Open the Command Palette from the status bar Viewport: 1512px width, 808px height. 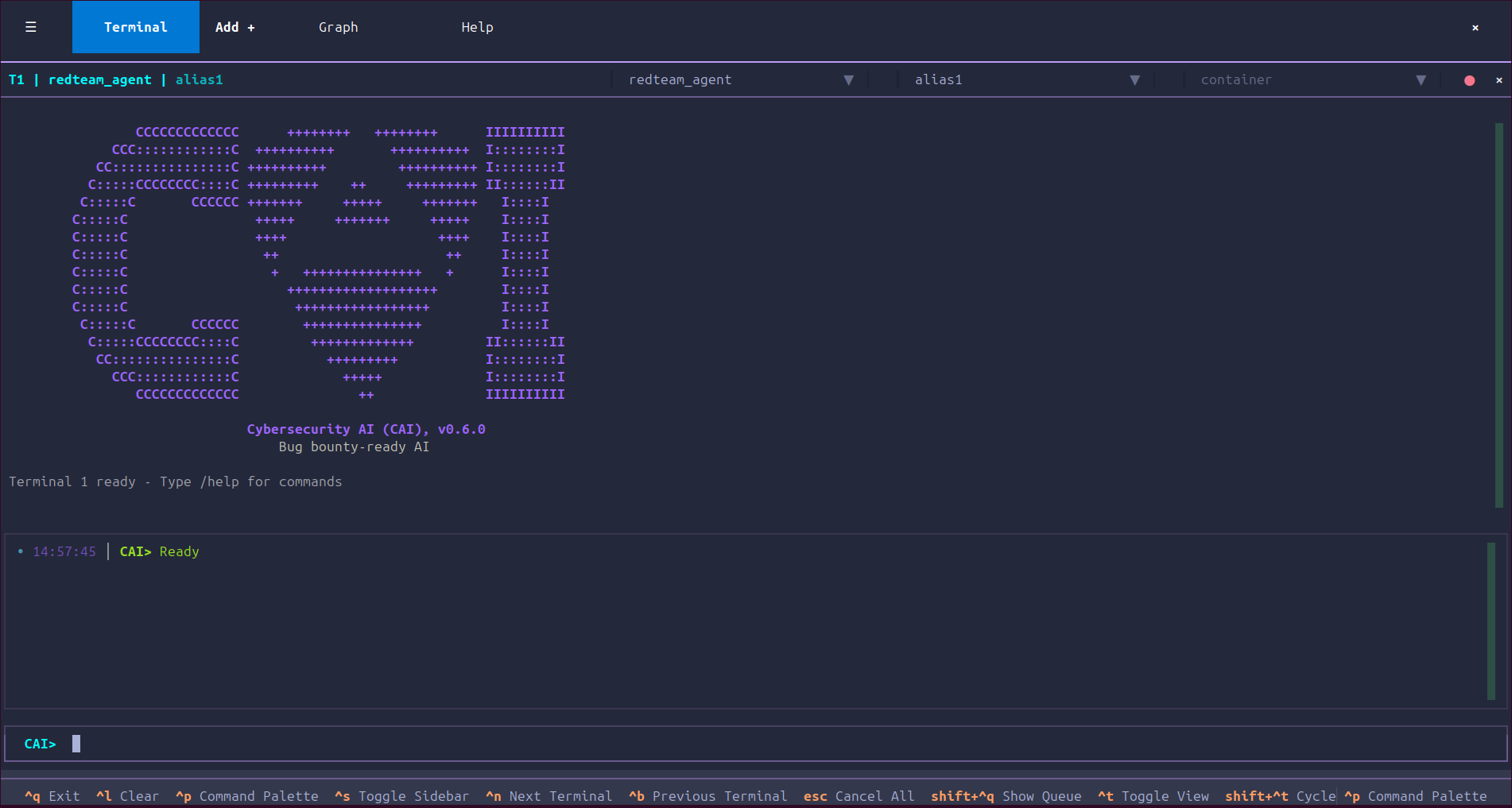246,796
